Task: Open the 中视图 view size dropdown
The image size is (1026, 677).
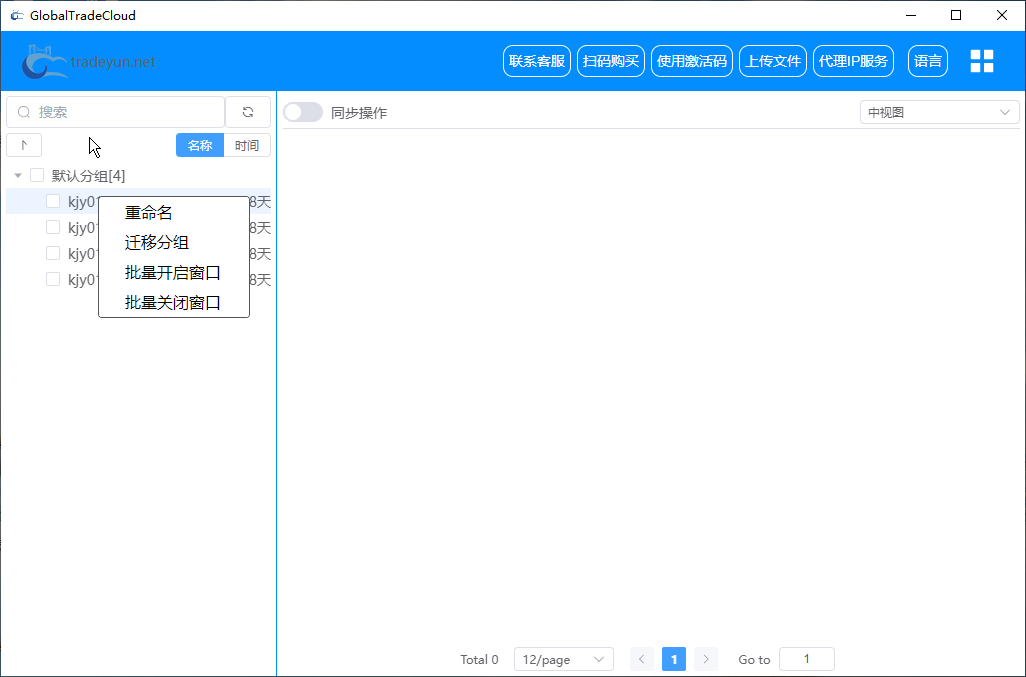Action: (x=938, y=111)
